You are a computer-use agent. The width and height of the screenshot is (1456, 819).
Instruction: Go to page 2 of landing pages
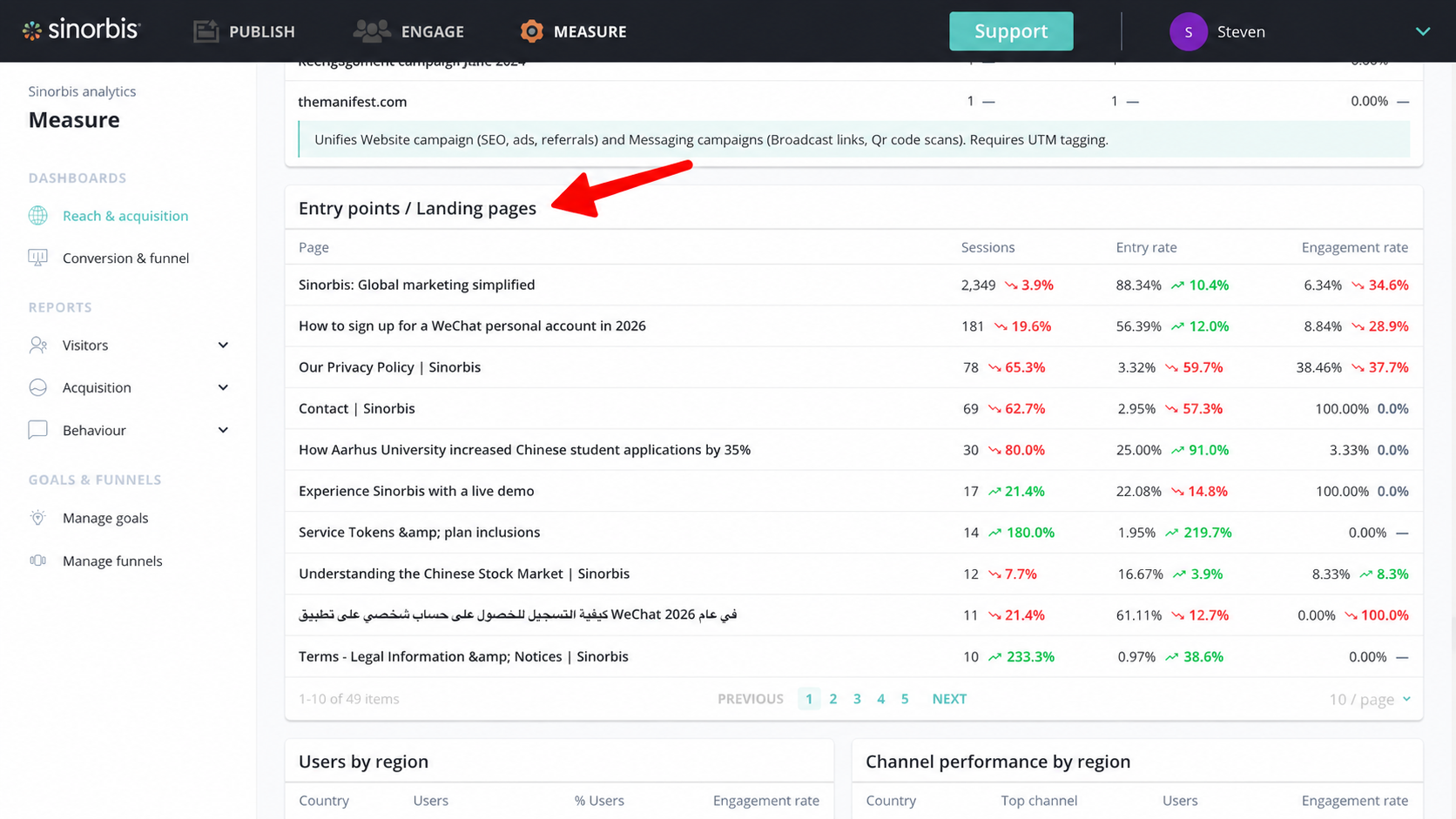tap(833, 699)
